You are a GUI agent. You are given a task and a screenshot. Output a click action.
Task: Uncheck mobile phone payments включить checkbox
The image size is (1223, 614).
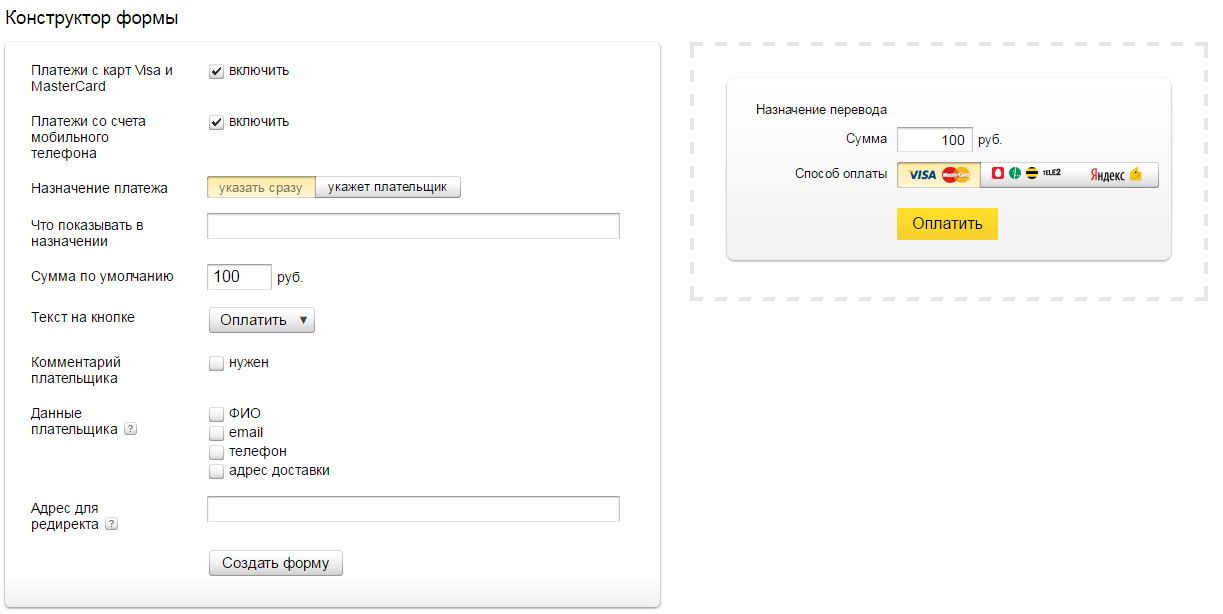216,122
